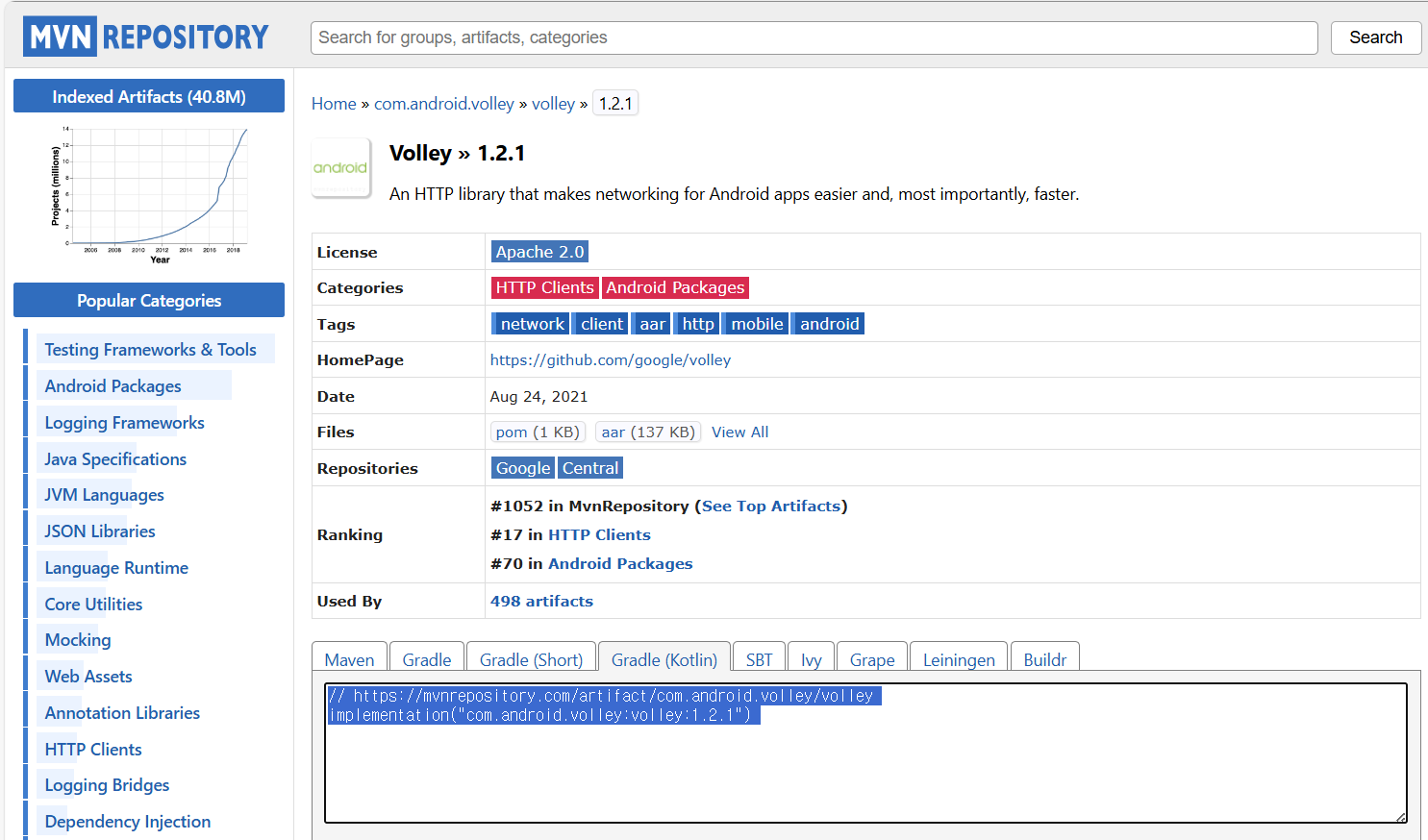Open Dependency Injection category
Viewport: 1428px width, 840px height.
[x=128, y=822]
